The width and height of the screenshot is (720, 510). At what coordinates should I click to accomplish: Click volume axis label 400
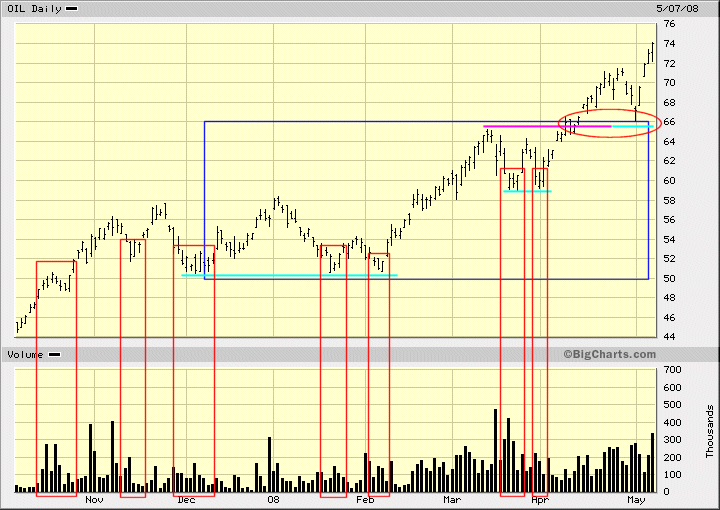tap(672, 422)
